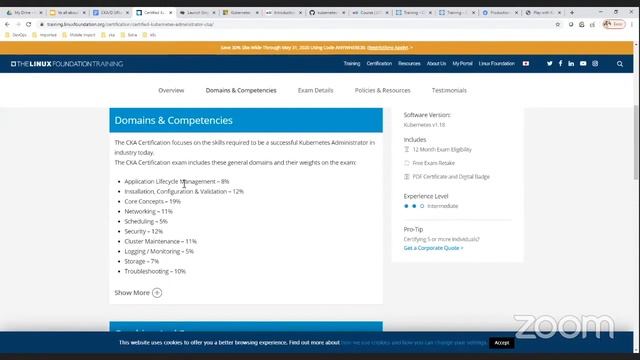The height and width of the screenshot is (360, 640).
Task: Go back with the browser back arrow
Action: (x=7, y=24)
